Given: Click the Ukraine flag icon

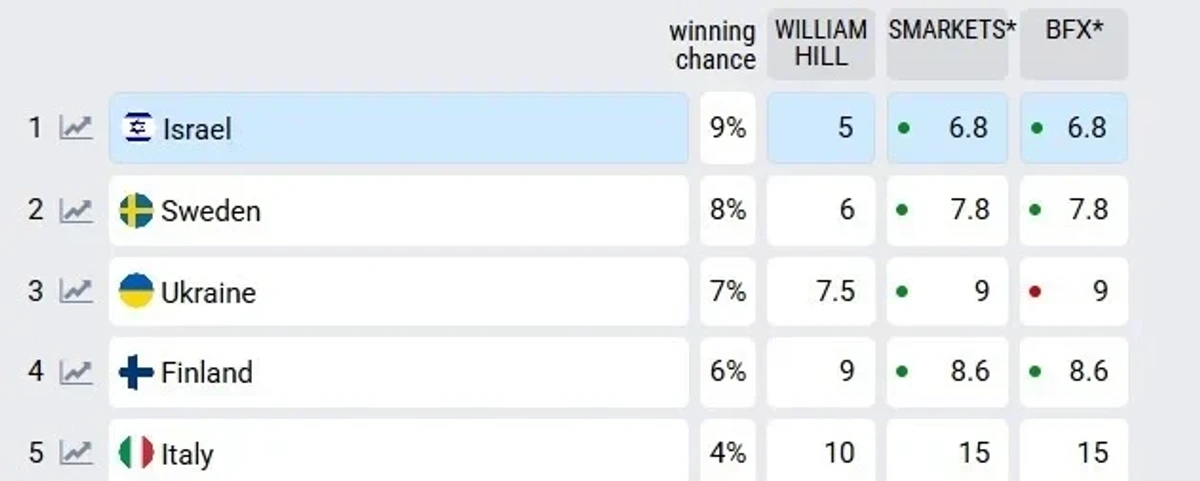Looking at the screenshot, I should point(136,291).
